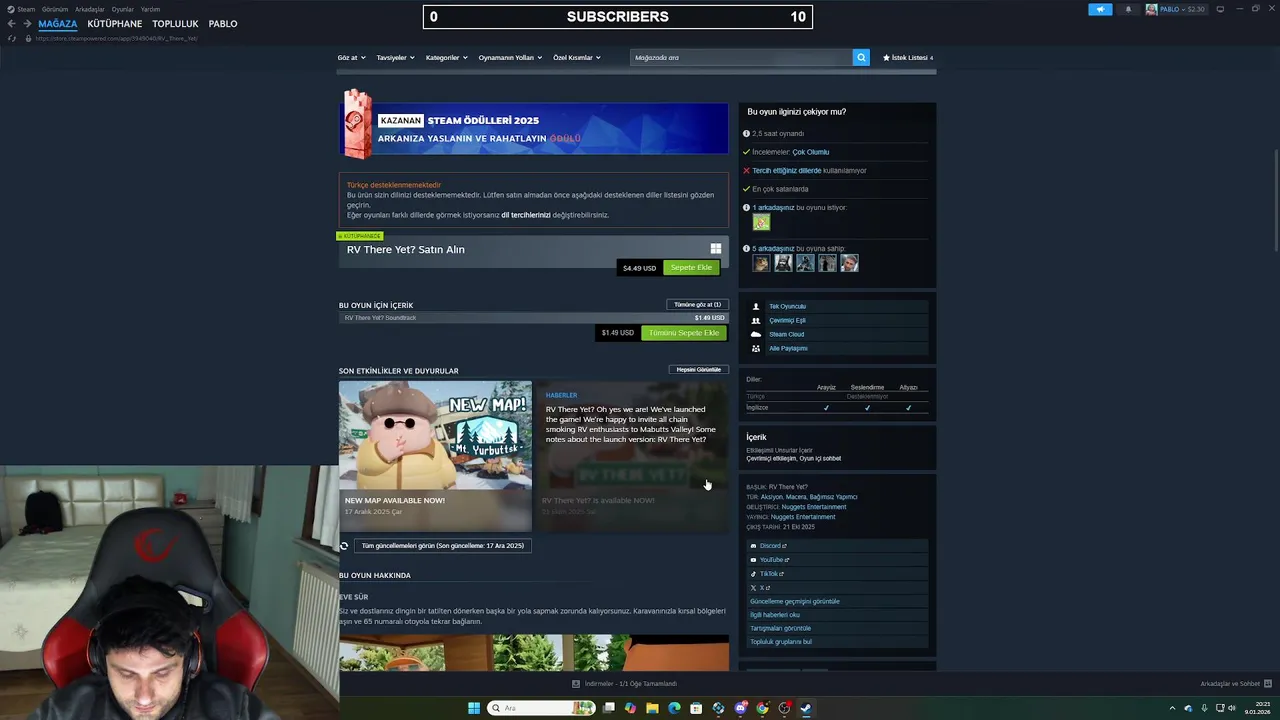Click the YouTube logo icon in links

pos(753,560)
